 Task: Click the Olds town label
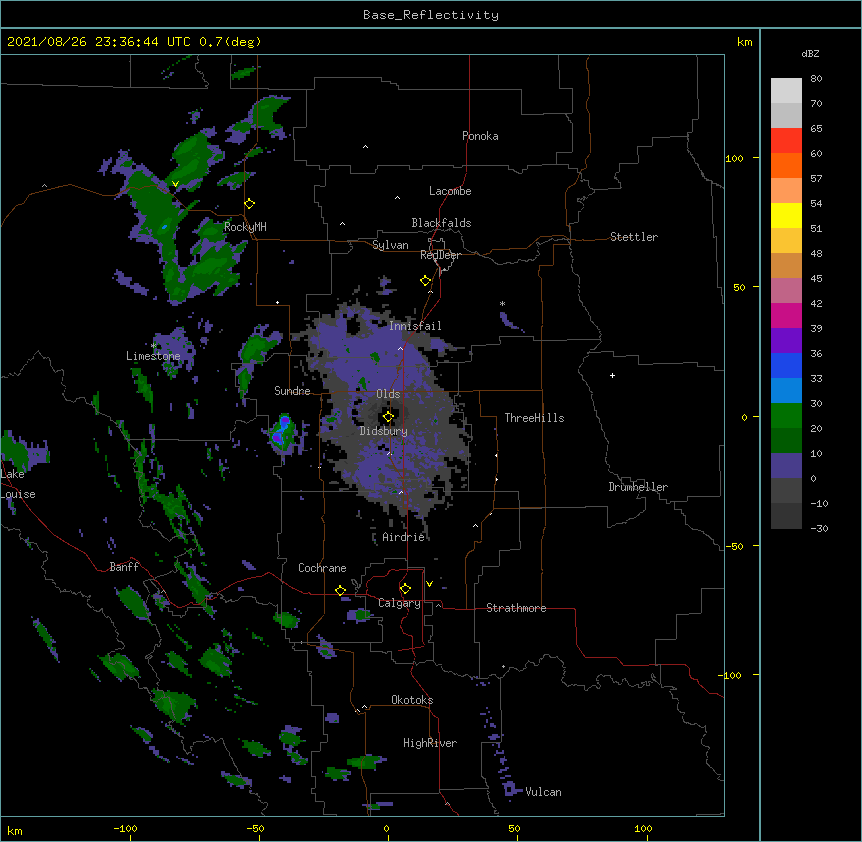pyautogui.click(x=388, y=394)
